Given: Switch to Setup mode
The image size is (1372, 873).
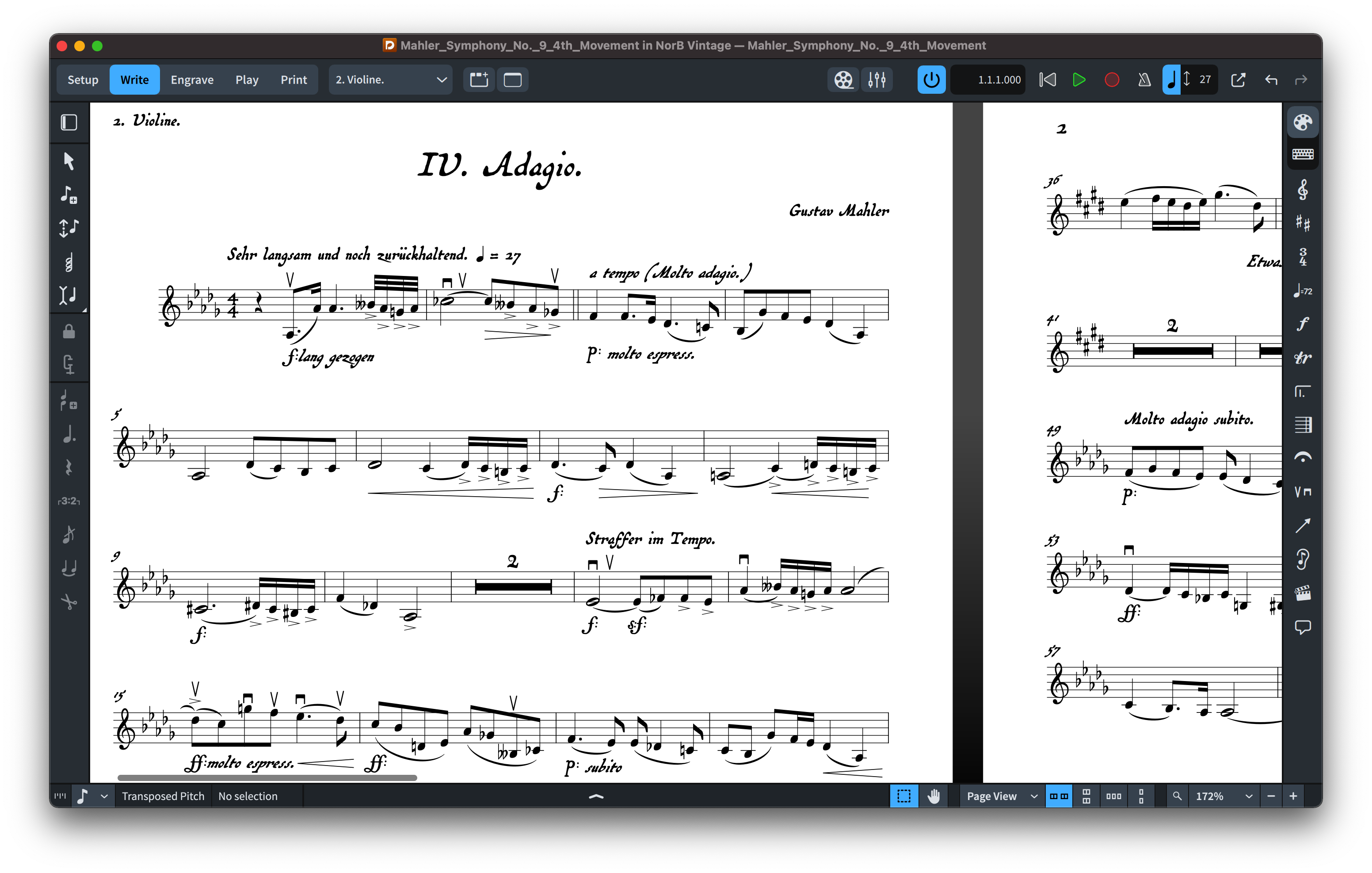Looking at the screenshot, I should tap(83, 80).
